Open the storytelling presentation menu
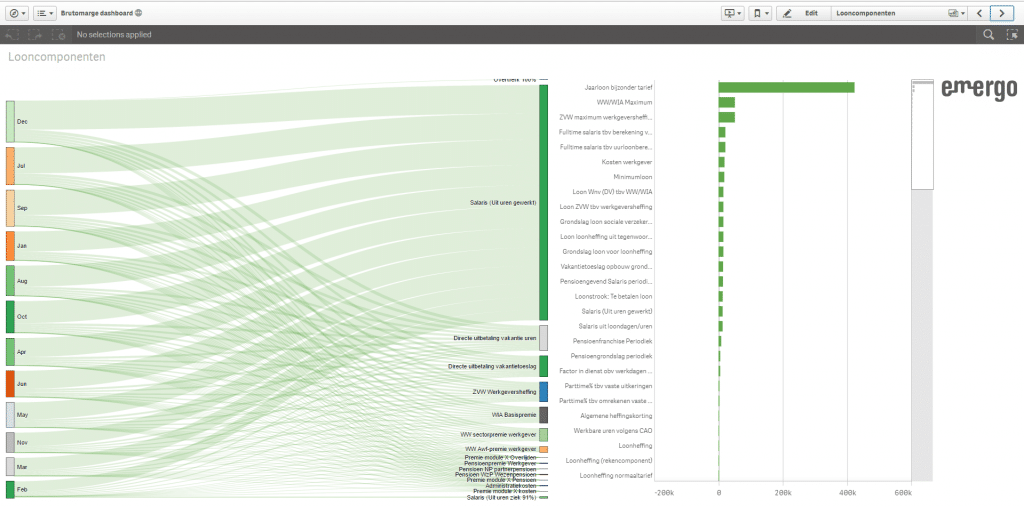This screenshot has height=507, width=1024. point(733,13)
